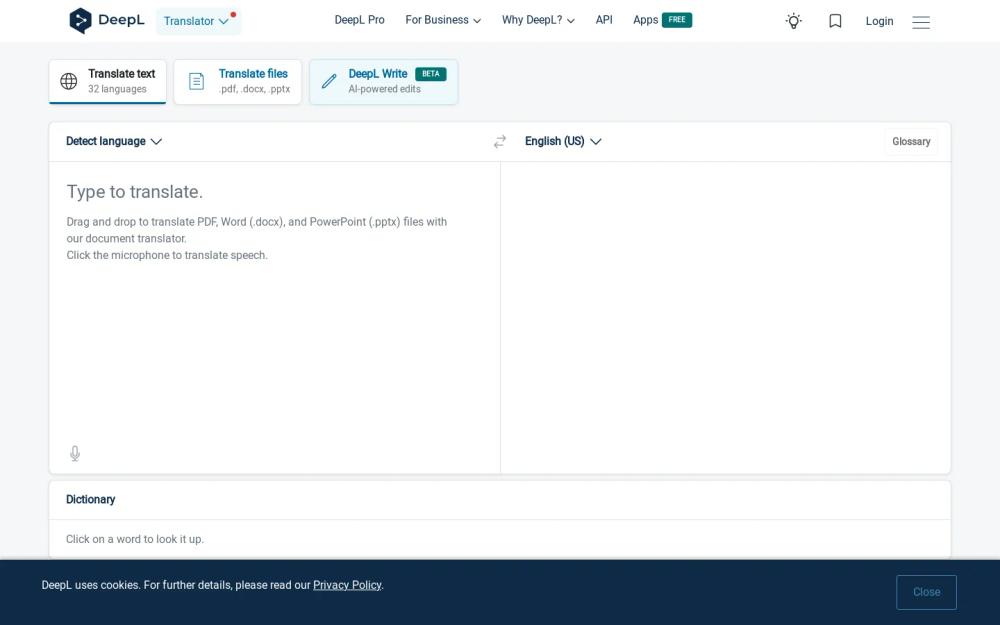The height and width of the screenshot is (625, 1000).
Task: Open the Privacy Policy link
Action: point(347,585)
